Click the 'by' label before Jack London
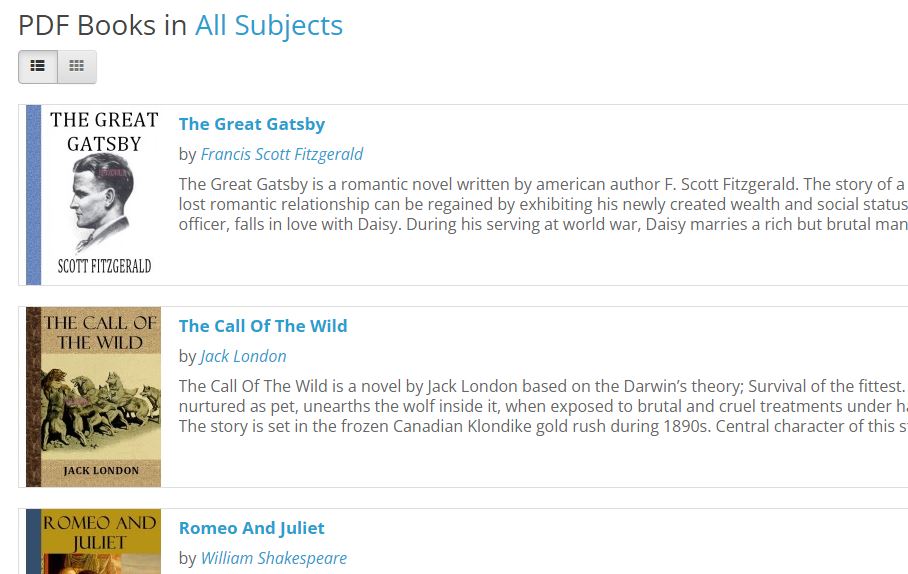Image resolution: width=908 pixels, height=574 pixels. click(188, 357)
